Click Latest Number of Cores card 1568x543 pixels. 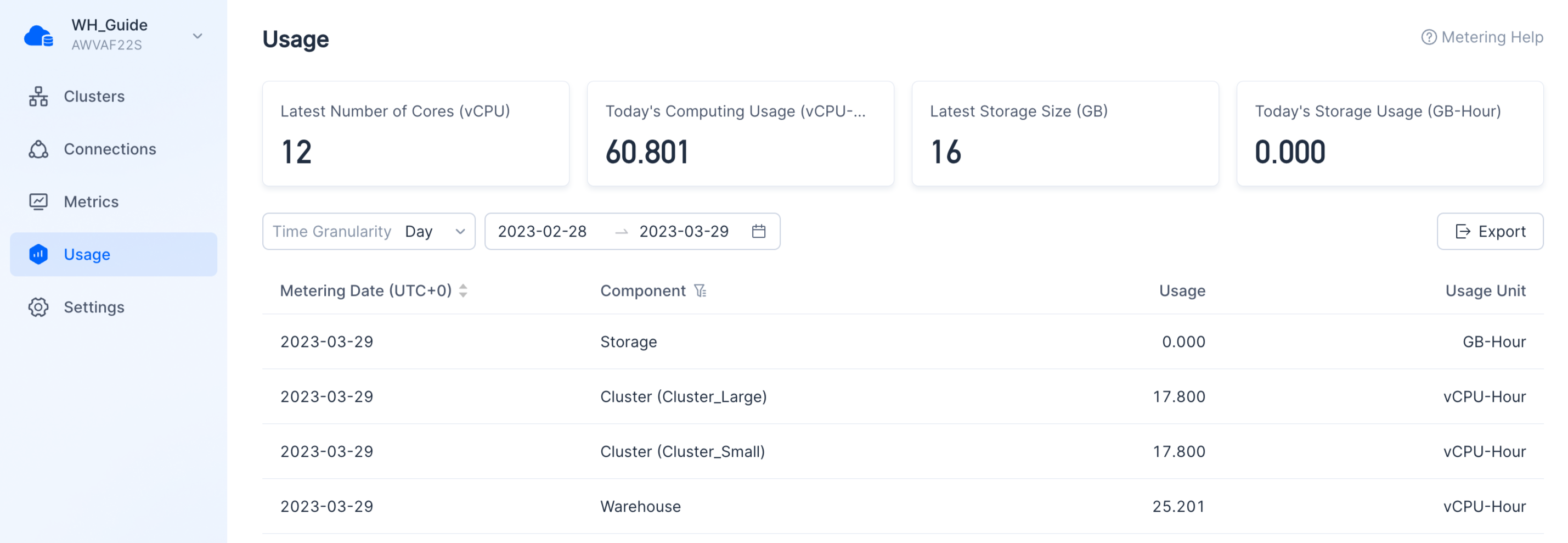(416, 133)
